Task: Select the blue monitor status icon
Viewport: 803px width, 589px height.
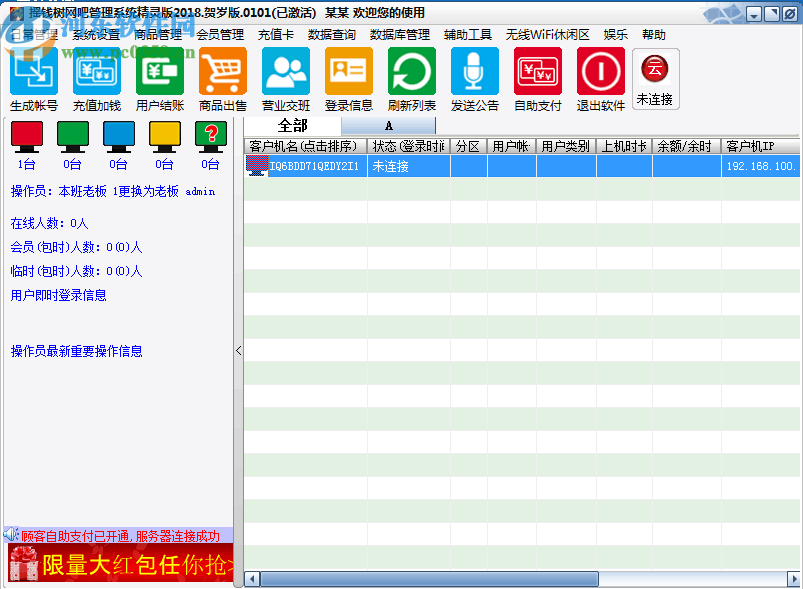Action: (119, 137)
